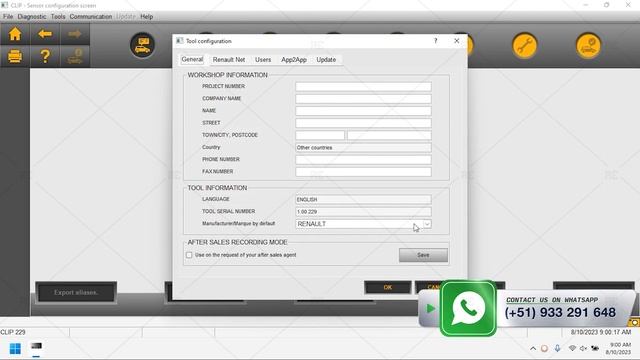The width and height of the screenshot is (640, 360).
Task: Open the wrench repair icon
Action: tap(524, 45)
